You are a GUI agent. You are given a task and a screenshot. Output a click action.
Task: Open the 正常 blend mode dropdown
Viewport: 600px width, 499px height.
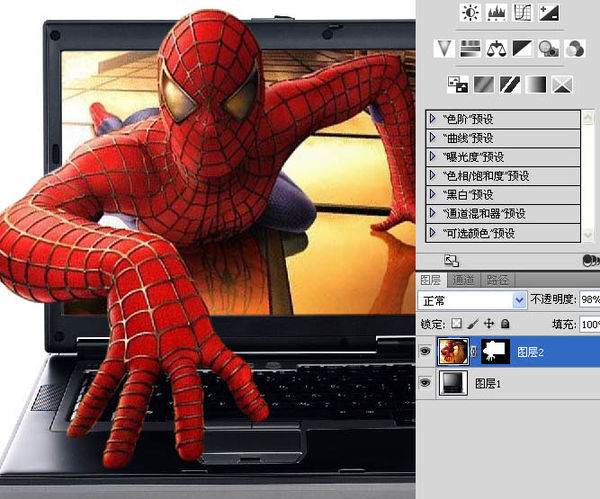coord(471,300)
